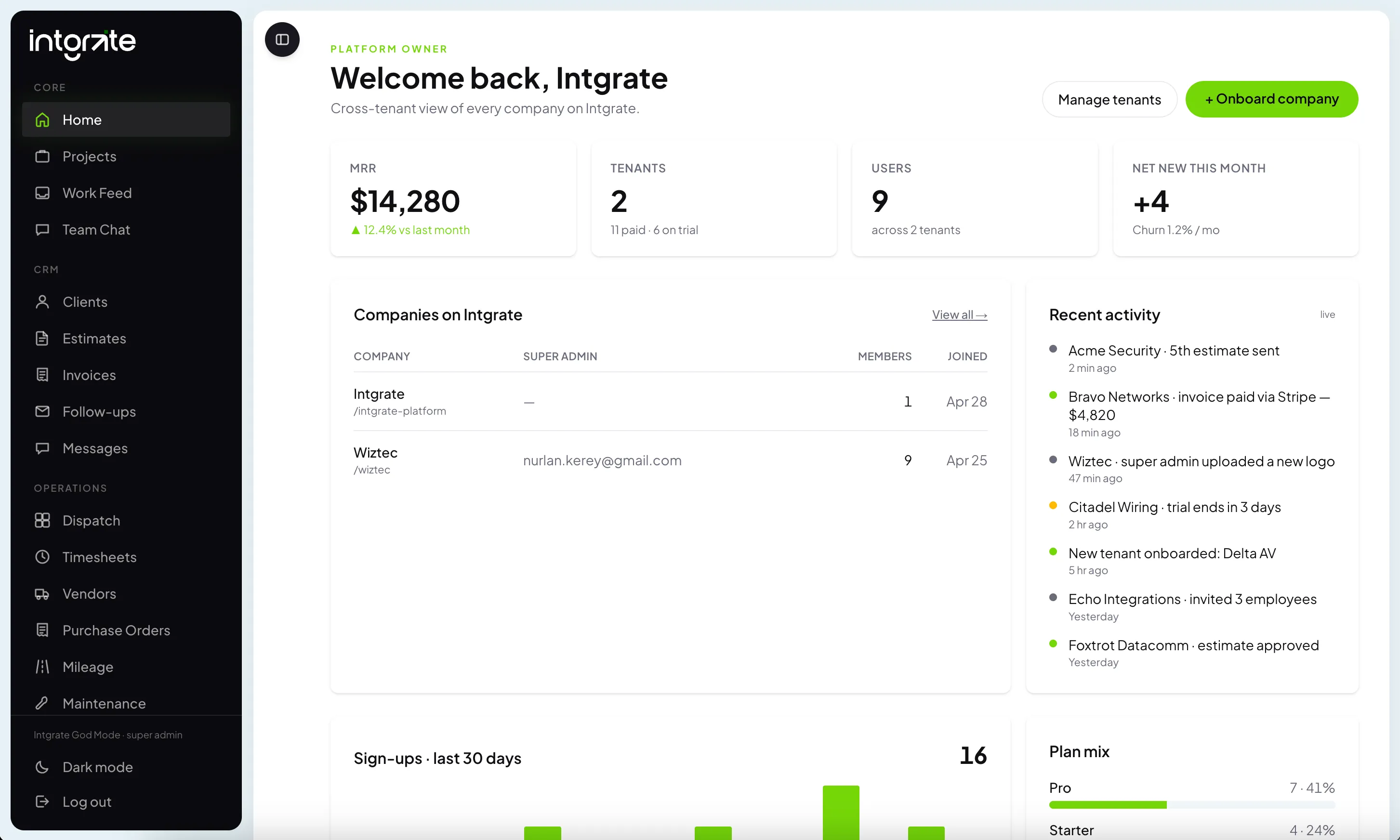This screenshot has height=840, width=1400.
Task: Open Follow-ups envelope icon
Action: 42,411
